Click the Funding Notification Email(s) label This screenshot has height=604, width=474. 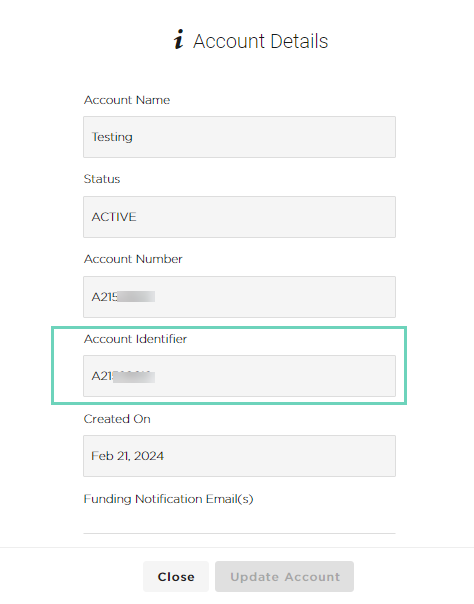[x=169, y=499]
